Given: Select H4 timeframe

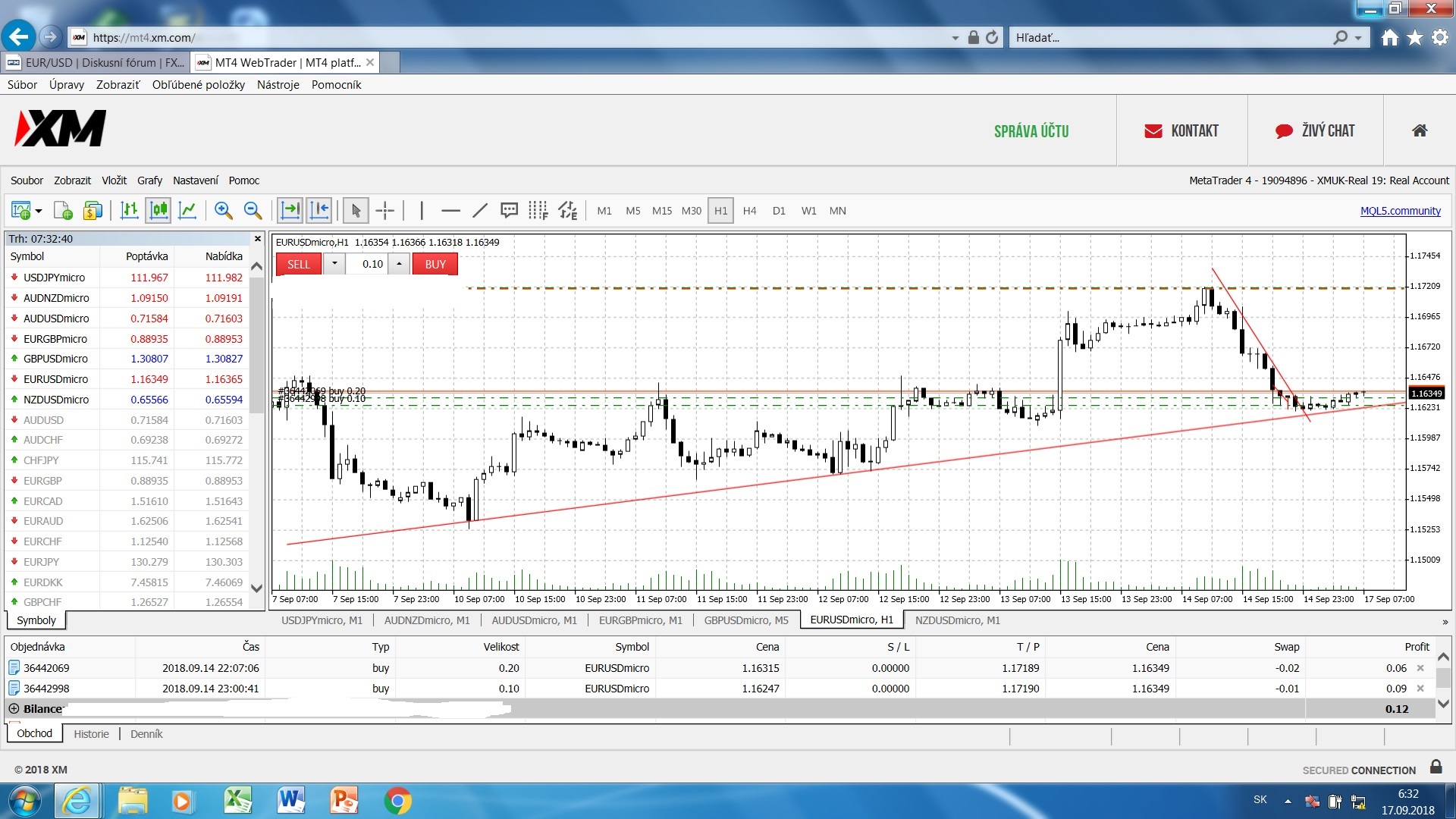Looking at the screenshot, I should 749,211.
